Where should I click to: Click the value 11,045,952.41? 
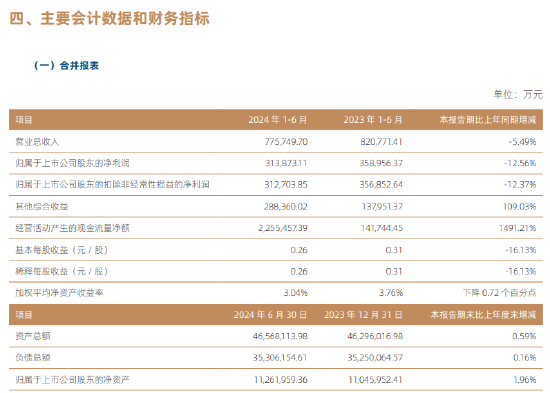[375, 380]
